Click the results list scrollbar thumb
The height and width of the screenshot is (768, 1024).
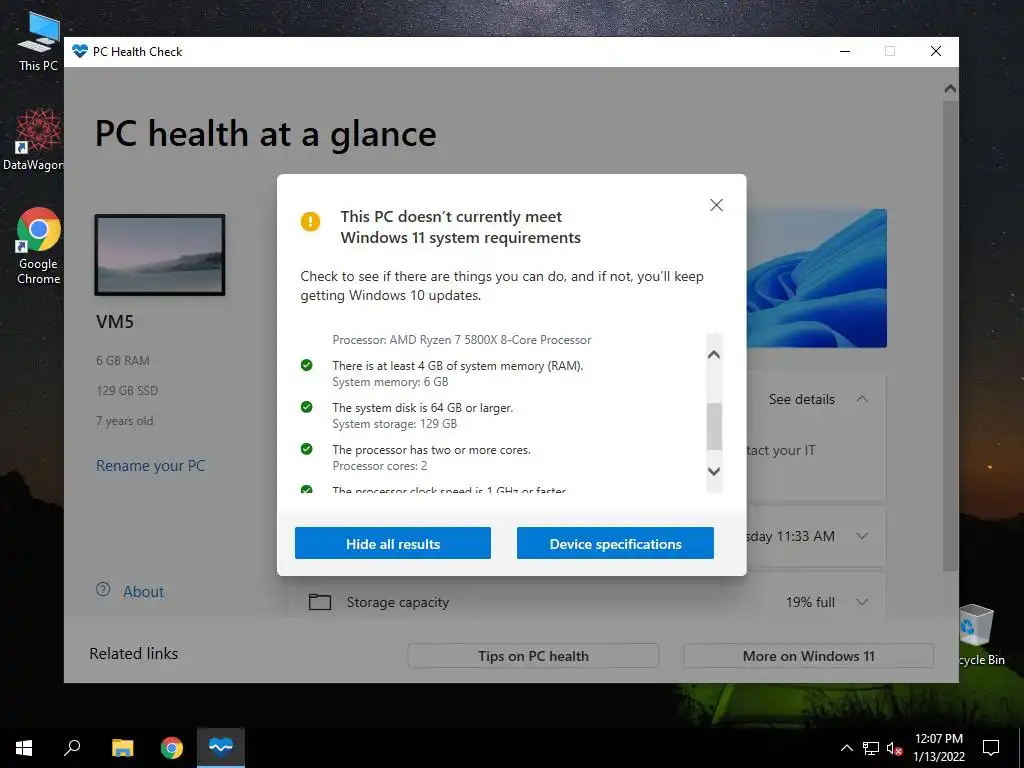714,426
